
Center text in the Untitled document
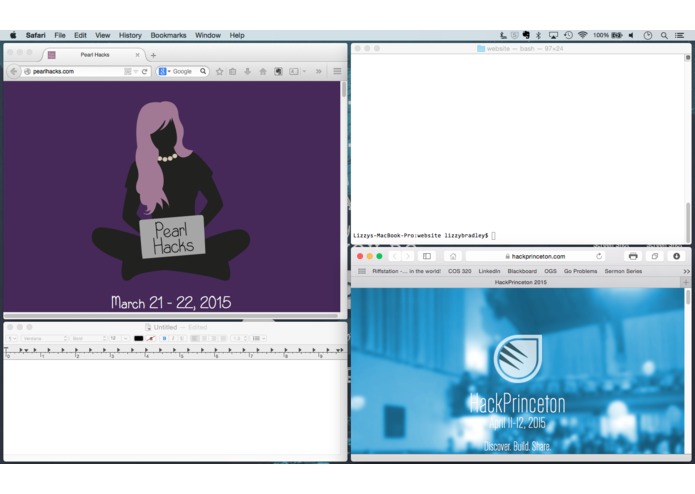click(204, 338)
